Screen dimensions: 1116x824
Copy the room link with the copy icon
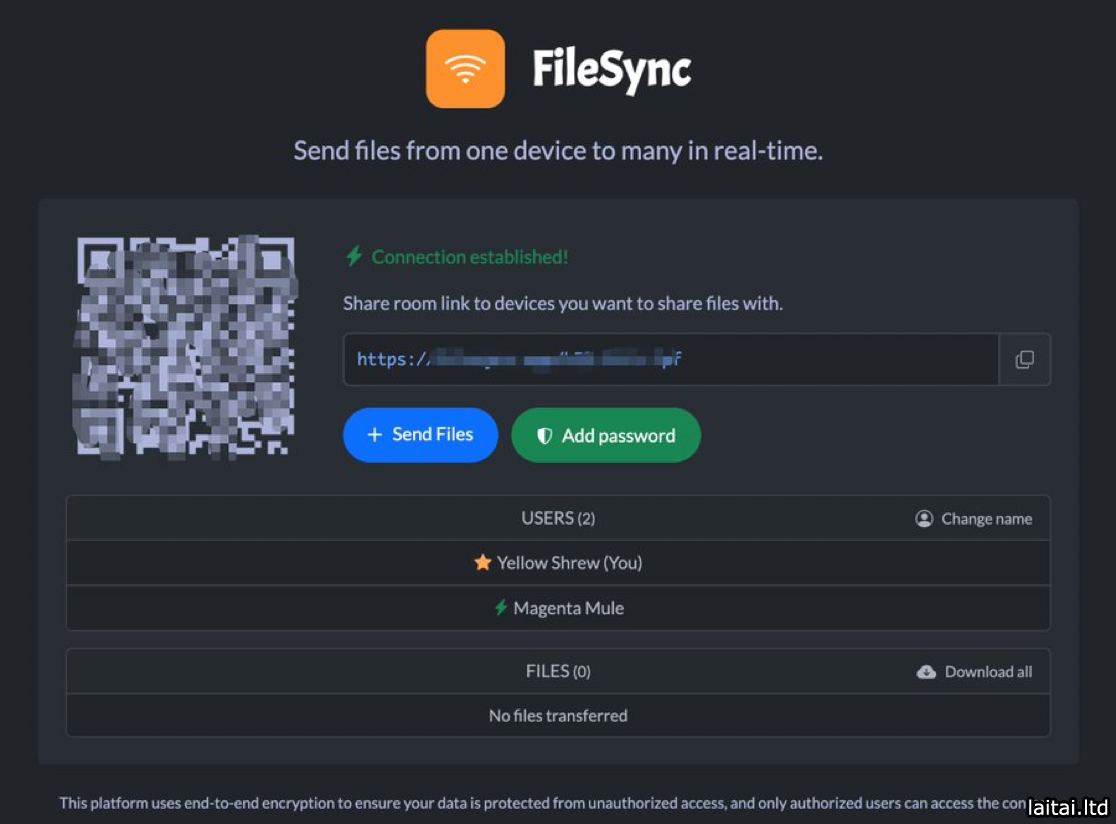[x=1024, y=360]
